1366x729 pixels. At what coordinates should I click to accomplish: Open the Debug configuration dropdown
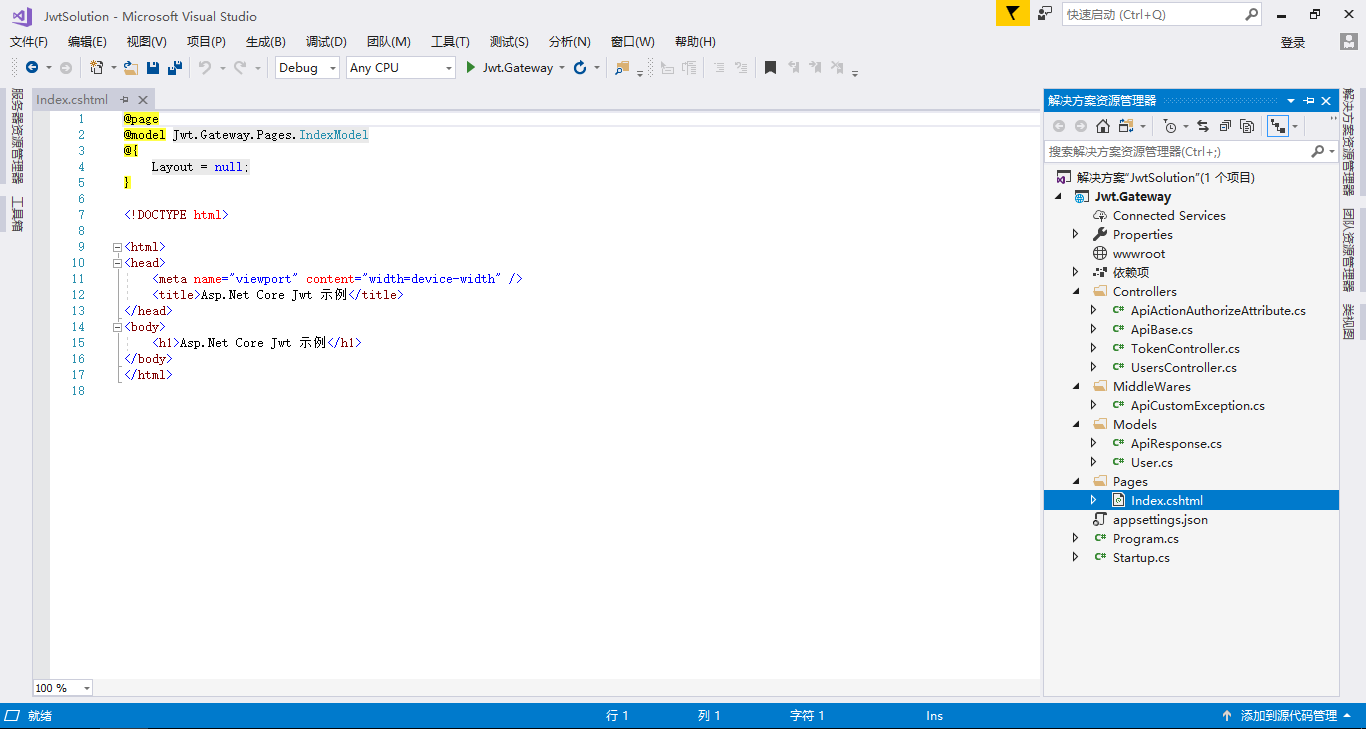334,67
